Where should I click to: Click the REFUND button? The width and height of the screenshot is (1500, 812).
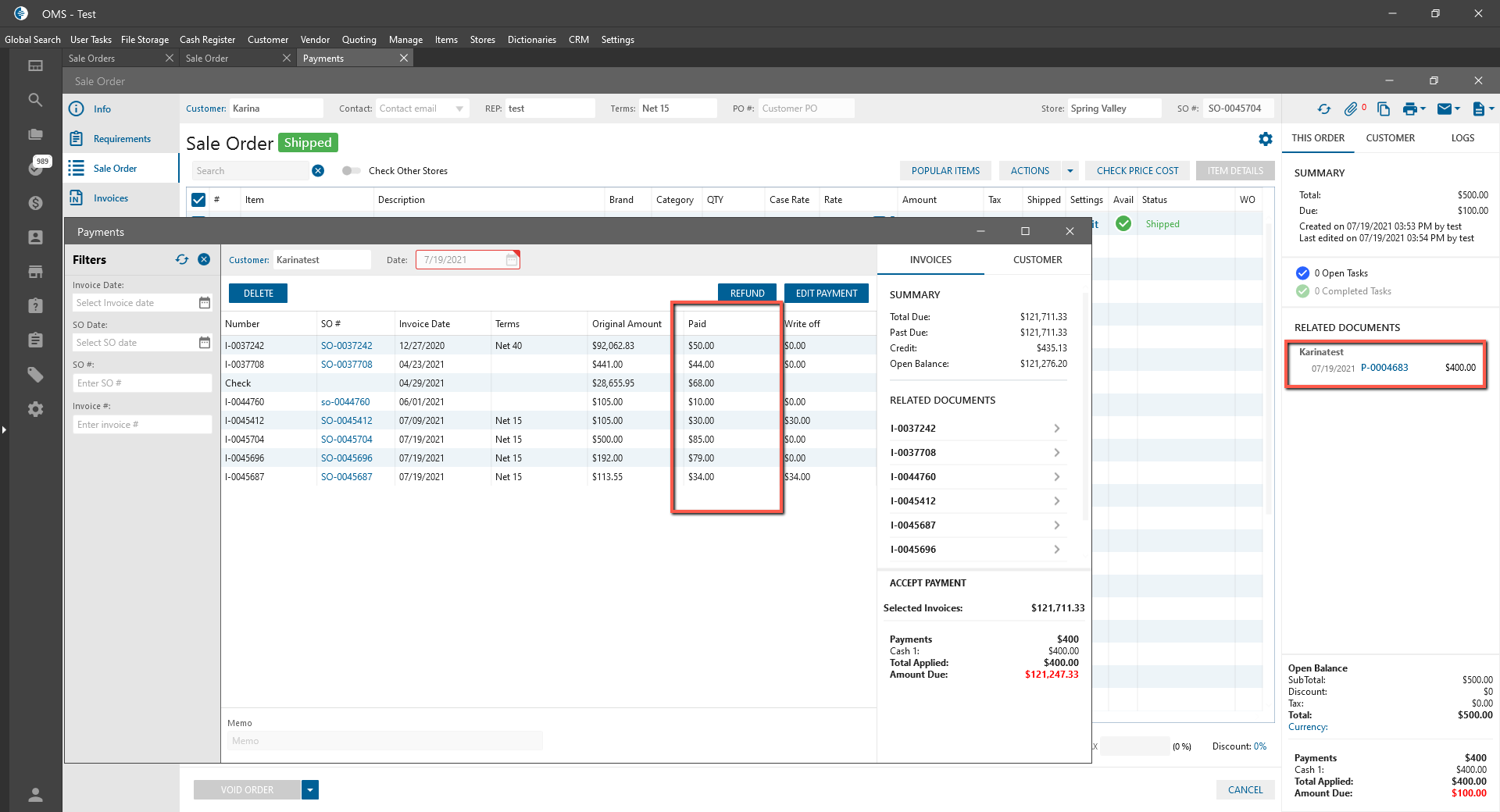point(747,294)
